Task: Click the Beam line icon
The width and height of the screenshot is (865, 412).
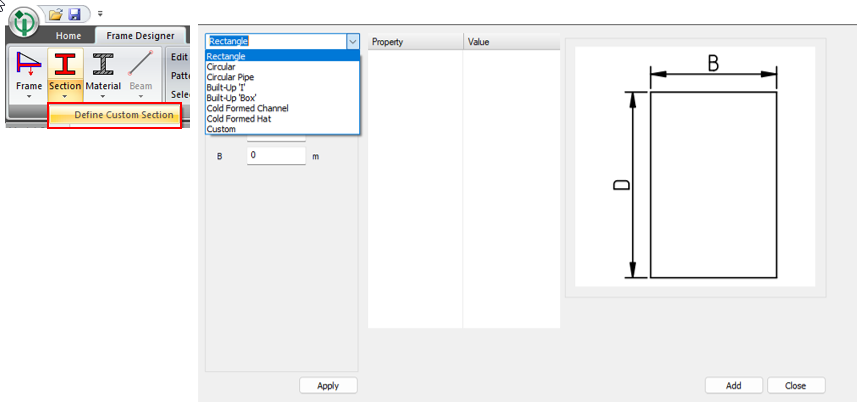Action: coord(141,65)
